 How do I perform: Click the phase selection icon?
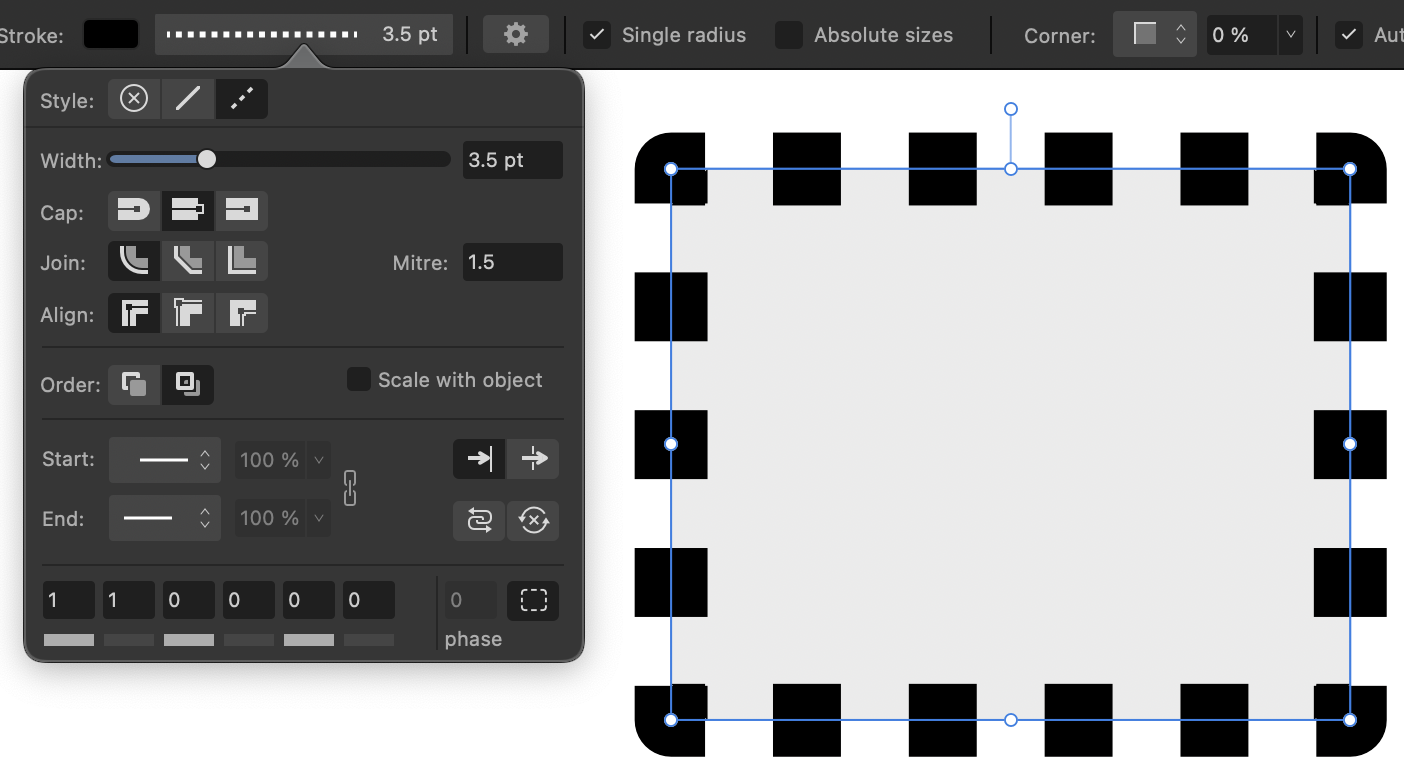pos(533,600)
